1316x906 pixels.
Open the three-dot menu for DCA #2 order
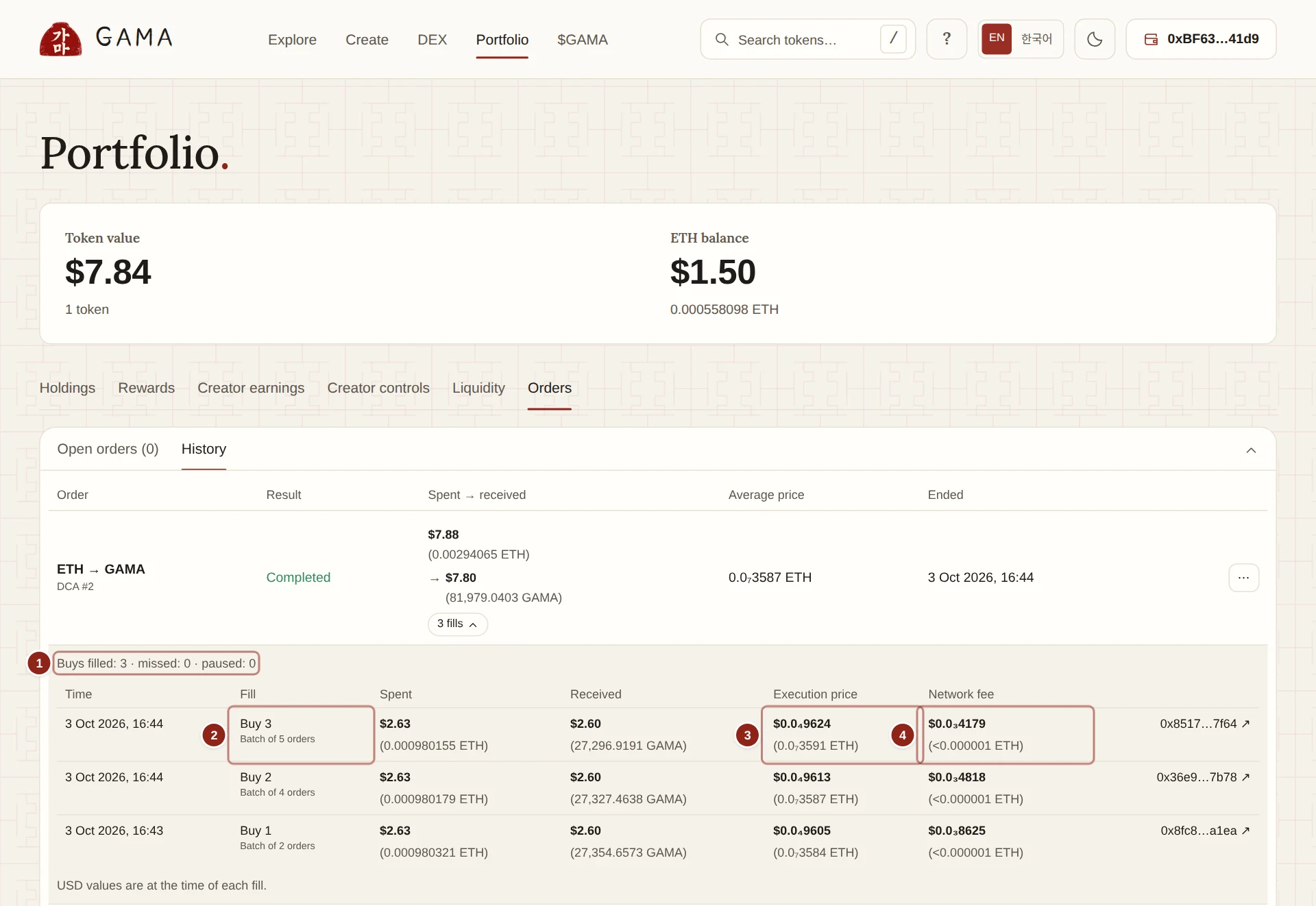tap(1243, 578)
